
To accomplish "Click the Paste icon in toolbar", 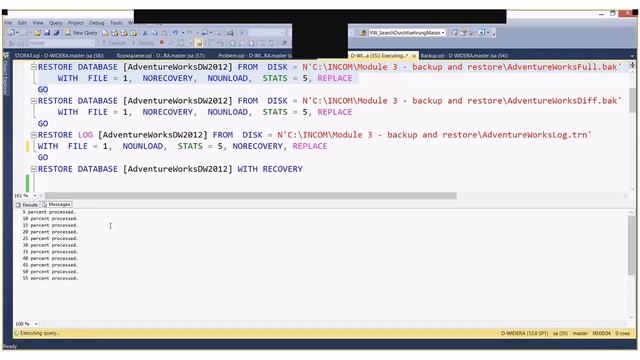I will (164, 33).
